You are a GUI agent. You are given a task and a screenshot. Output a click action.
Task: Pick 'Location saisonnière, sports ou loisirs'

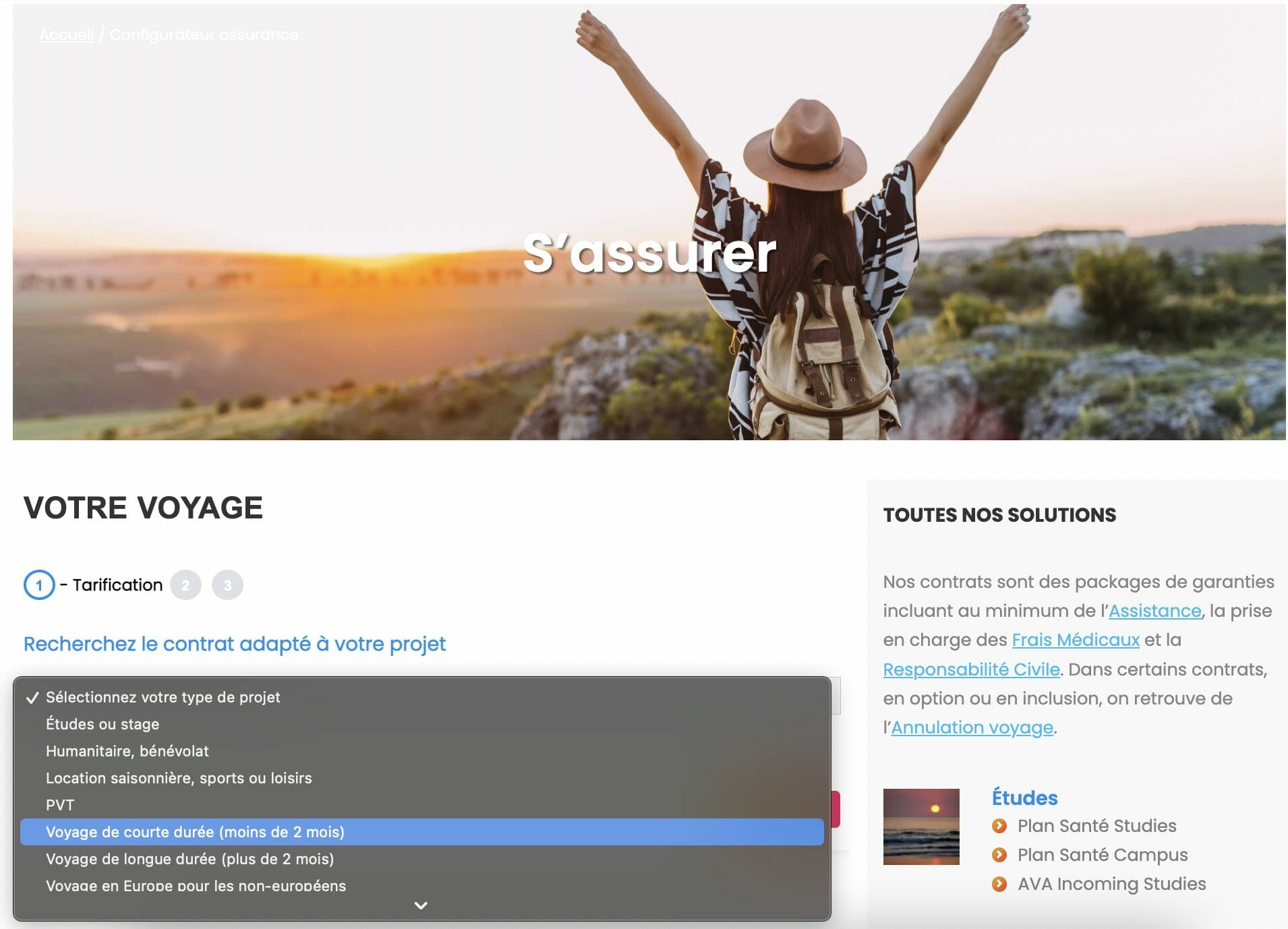(x=179, y=778)
